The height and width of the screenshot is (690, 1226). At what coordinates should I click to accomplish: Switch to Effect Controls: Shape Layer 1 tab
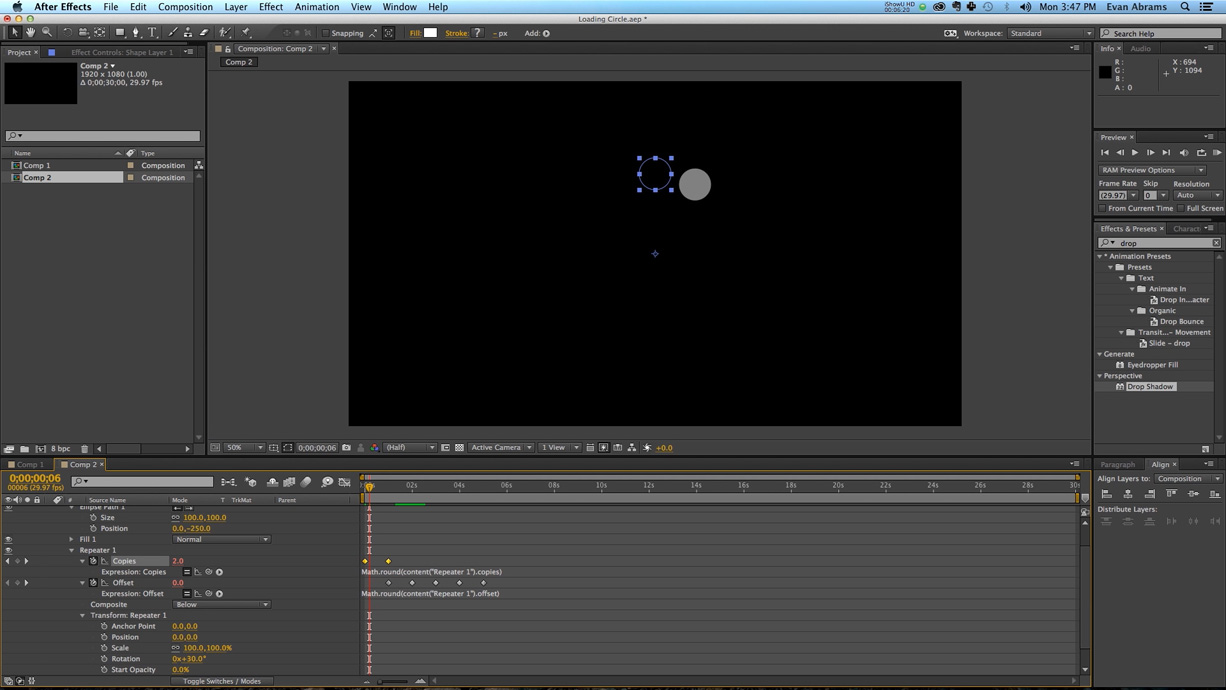(x=122, y=52)
